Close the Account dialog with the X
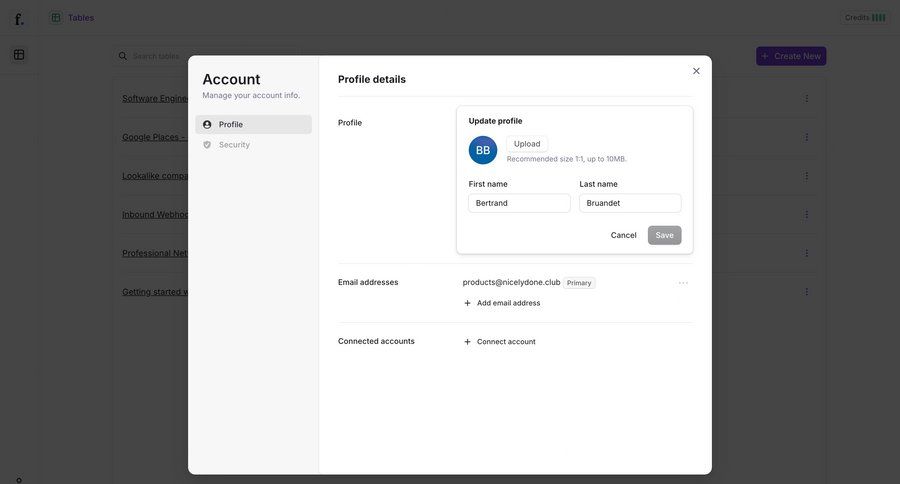The image size is (900, 484). click(696, 71)
